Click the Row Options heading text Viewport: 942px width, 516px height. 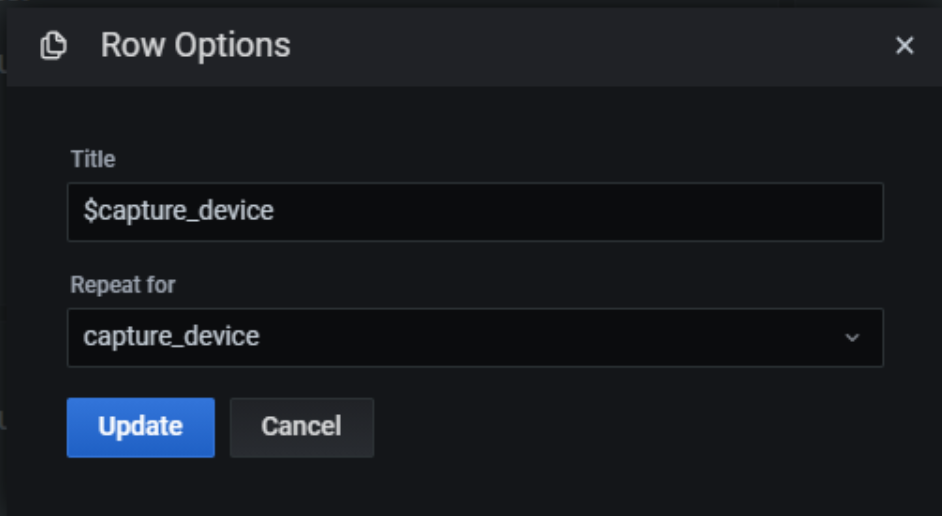pyautogui.click(x=195, y=45)
